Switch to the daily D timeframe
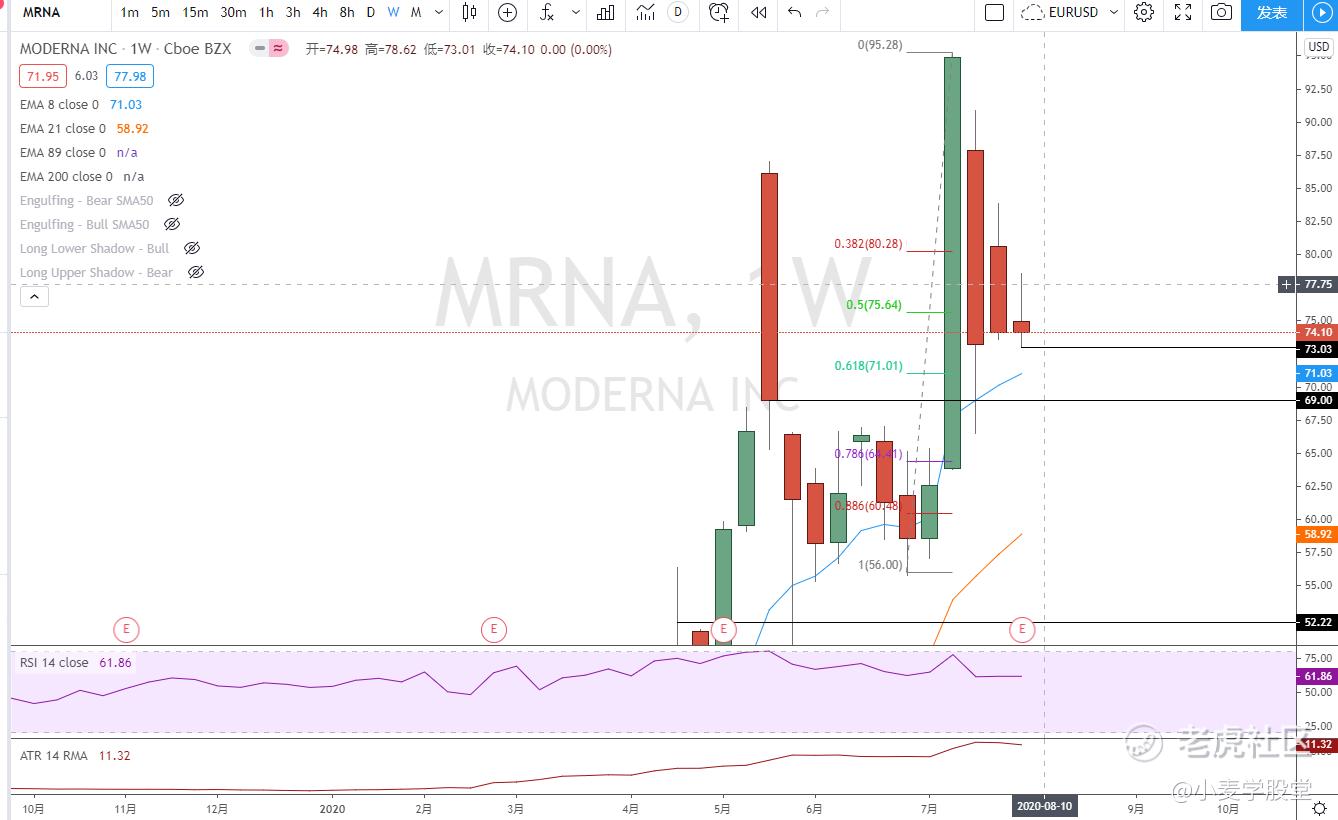The width and height of the screenshot is (1338, 820). 371,13
